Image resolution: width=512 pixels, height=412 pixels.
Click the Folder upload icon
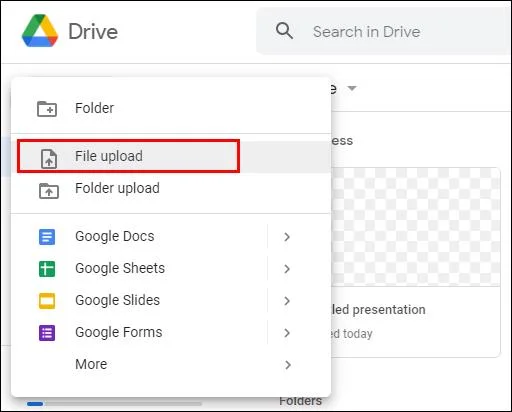(49, 191)
